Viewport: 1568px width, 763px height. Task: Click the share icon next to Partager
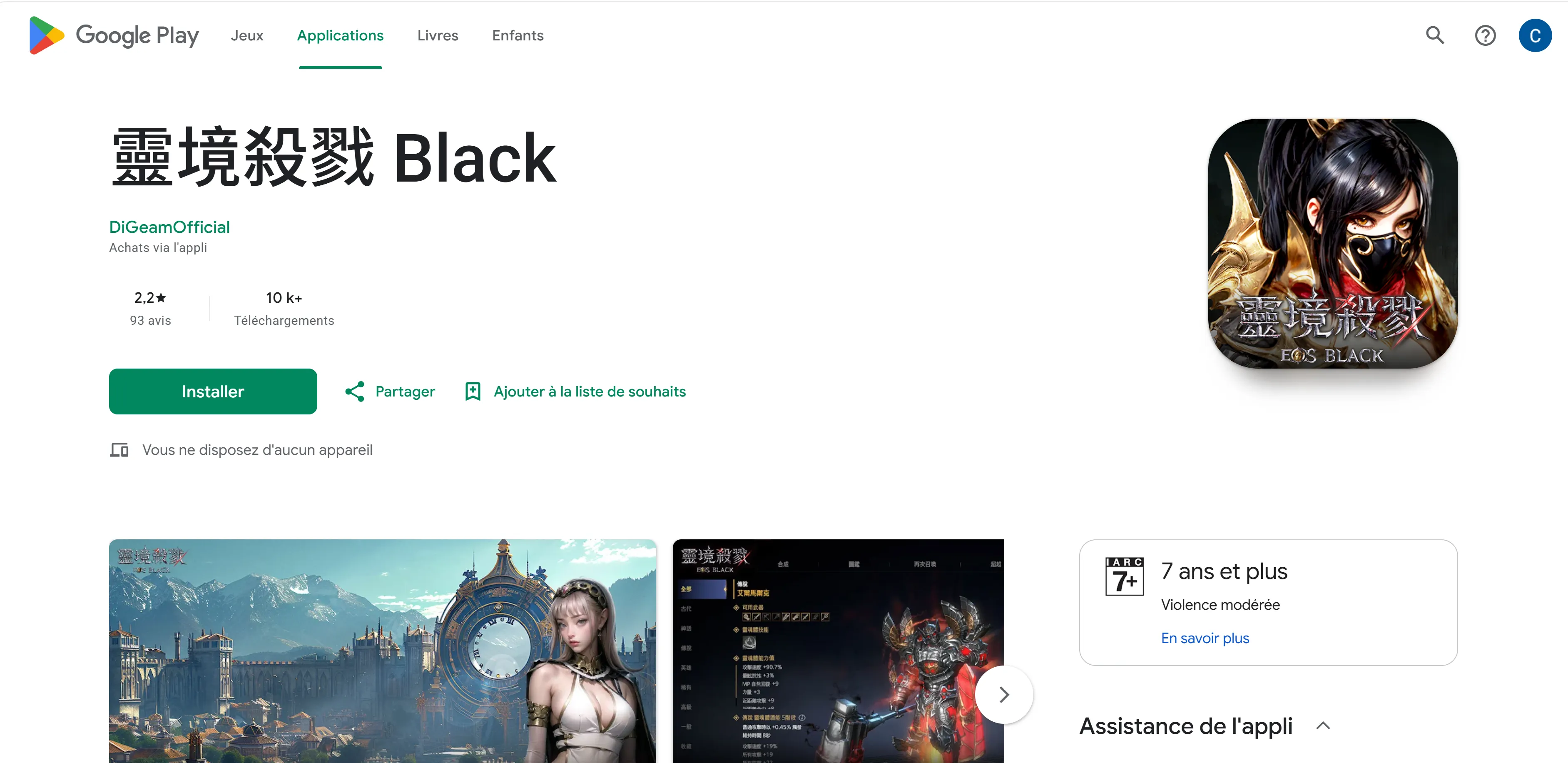(355, 391)
